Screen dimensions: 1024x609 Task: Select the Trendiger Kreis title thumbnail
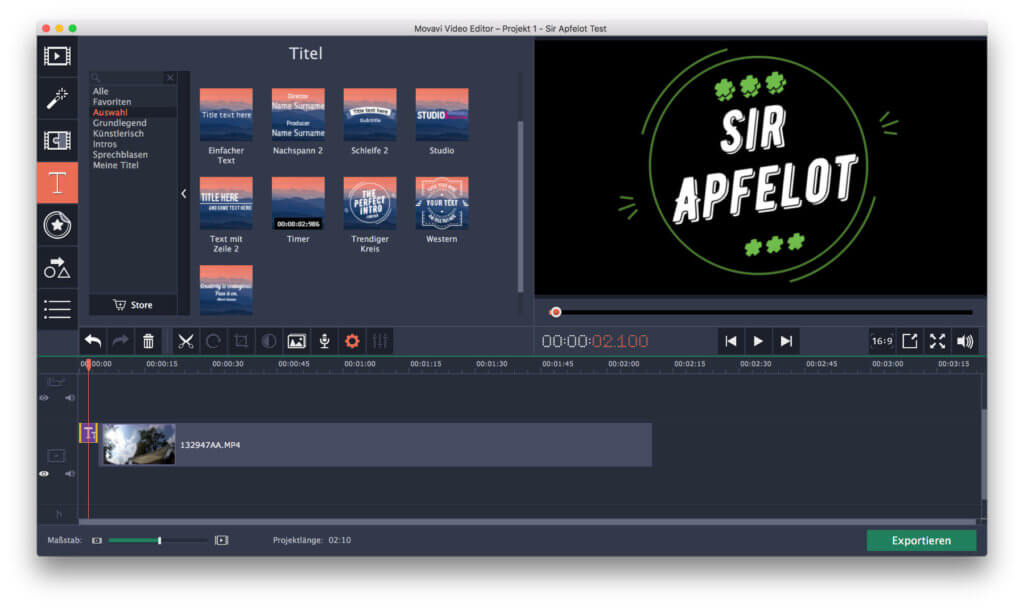[370, 203]
